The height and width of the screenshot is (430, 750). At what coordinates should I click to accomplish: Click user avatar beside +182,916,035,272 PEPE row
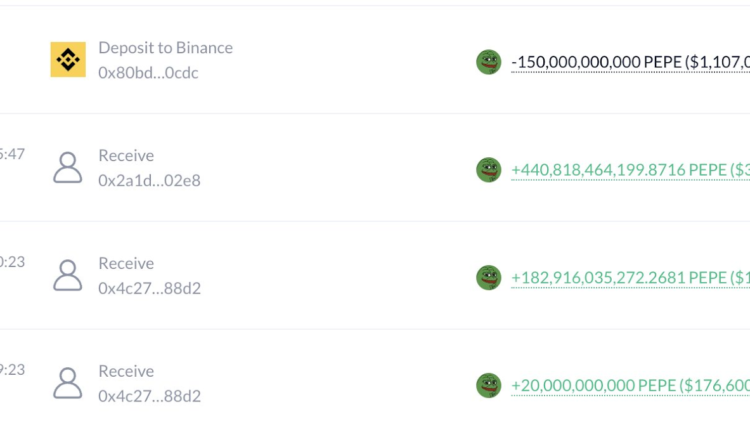[x=68, y=275]
